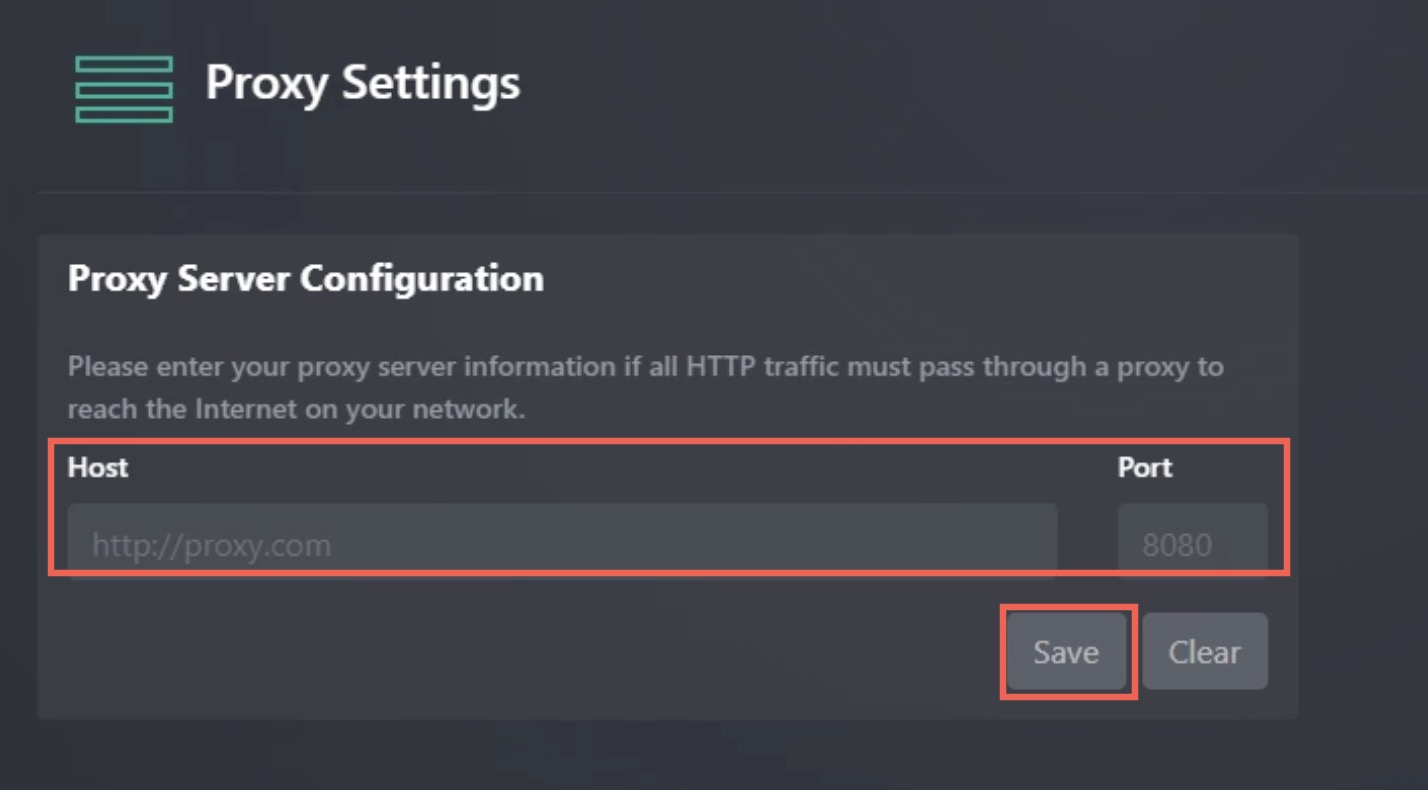Click the Host field label

point(97,467)
